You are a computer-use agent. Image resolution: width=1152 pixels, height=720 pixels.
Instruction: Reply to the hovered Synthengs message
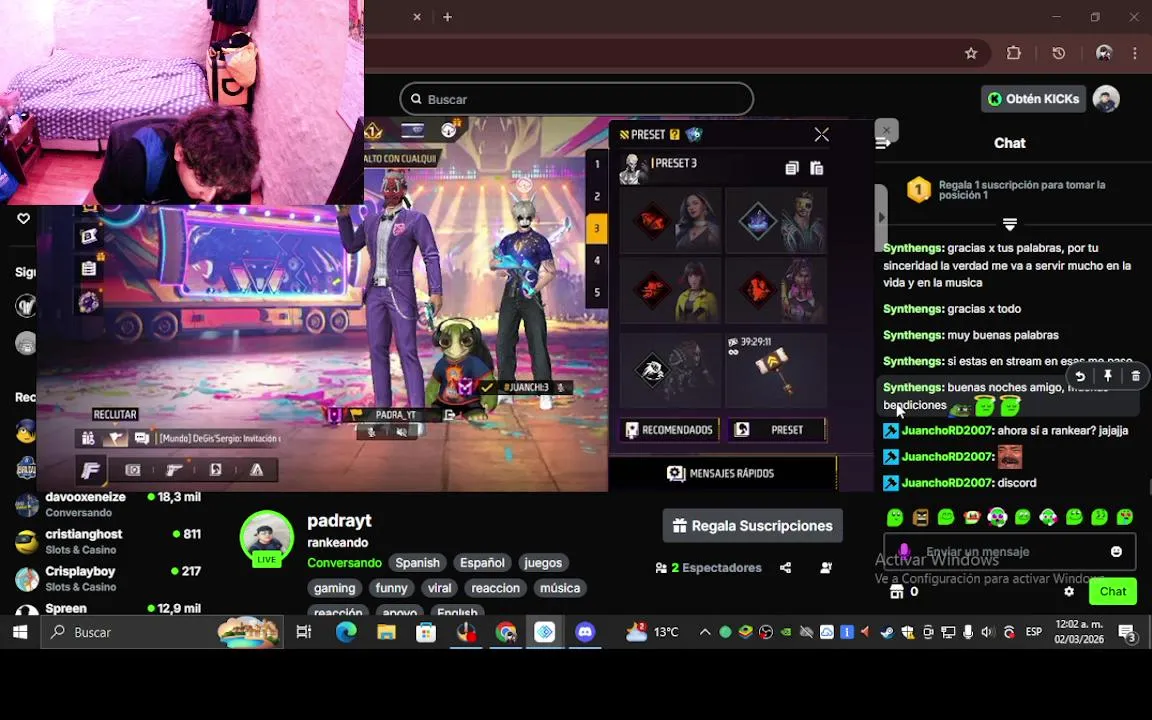1080,376
